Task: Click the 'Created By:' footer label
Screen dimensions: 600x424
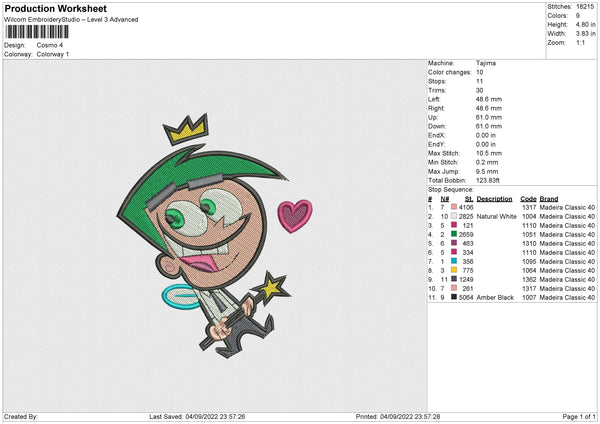Action: 21,416
